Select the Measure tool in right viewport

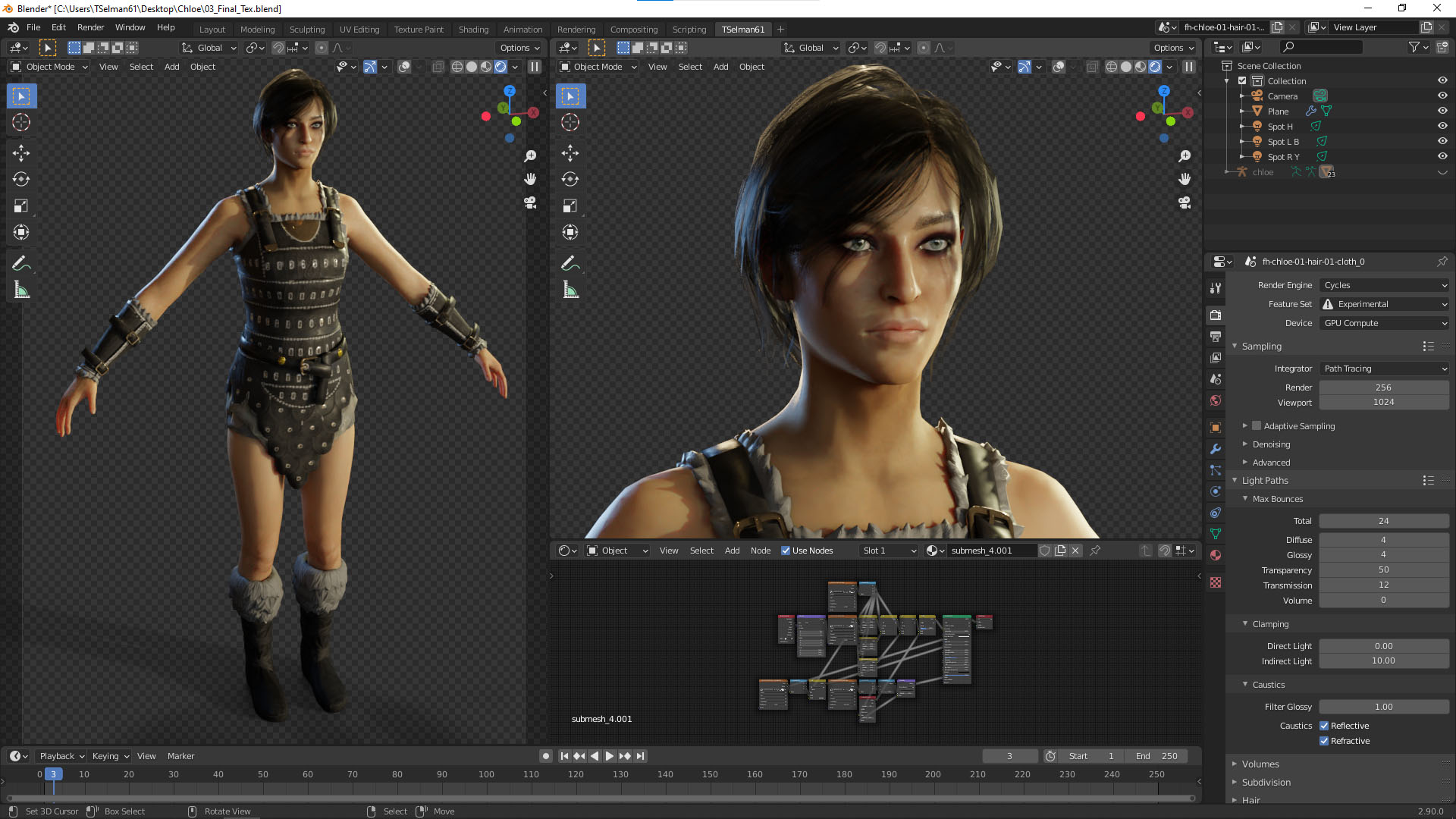pos(570,290)
